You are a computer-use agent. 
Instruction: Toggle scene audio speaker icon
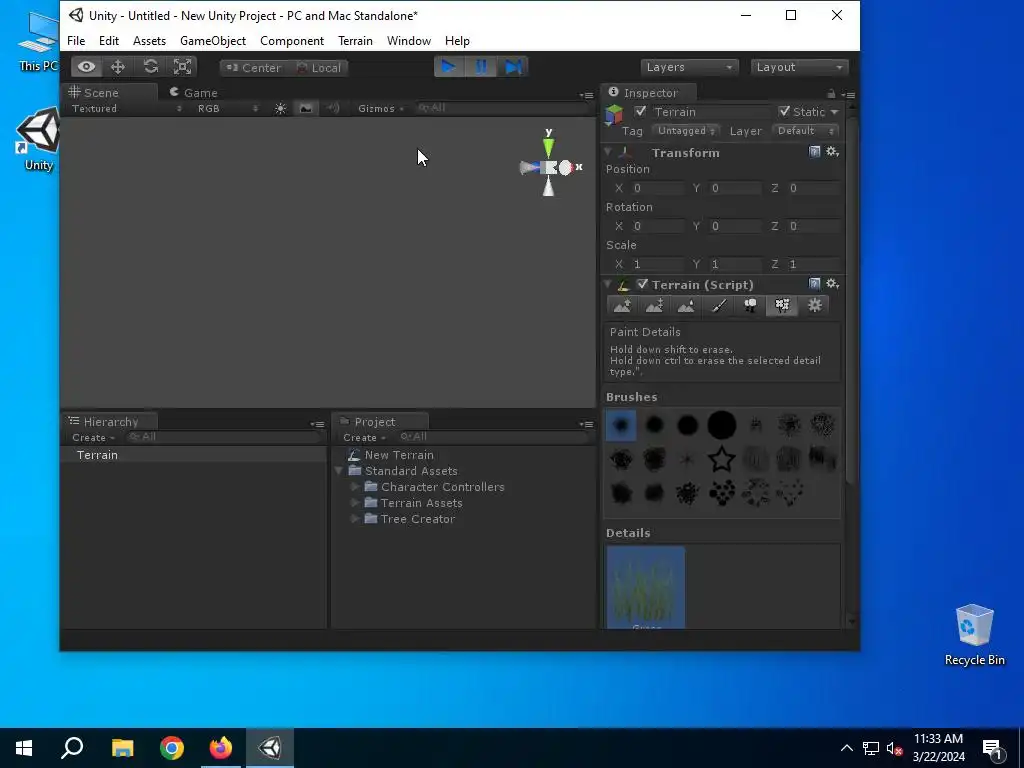[x=333, y=108]
